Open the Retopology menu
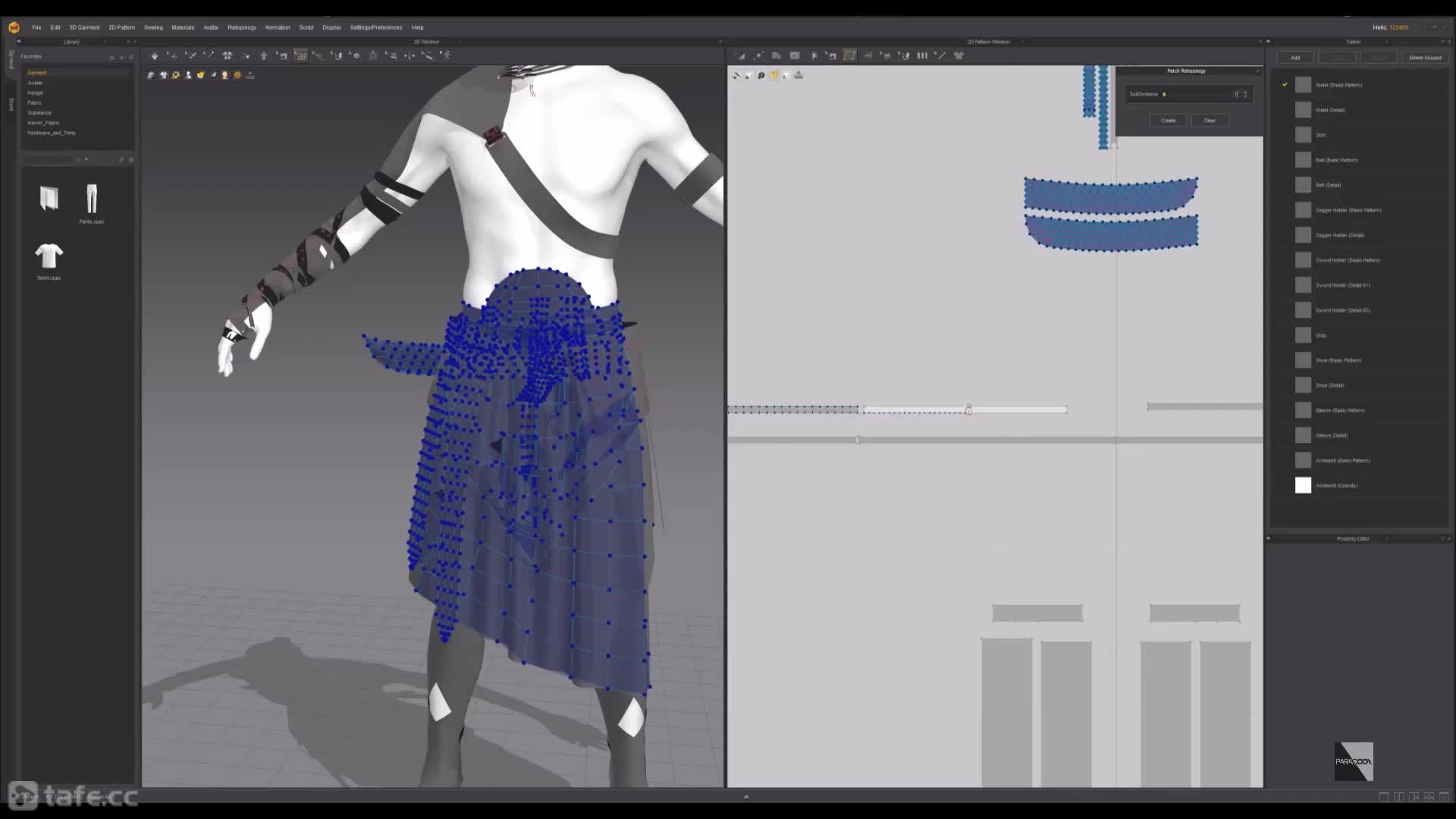The width and height of the screenshot is (1456, 819). pos(242,27)
